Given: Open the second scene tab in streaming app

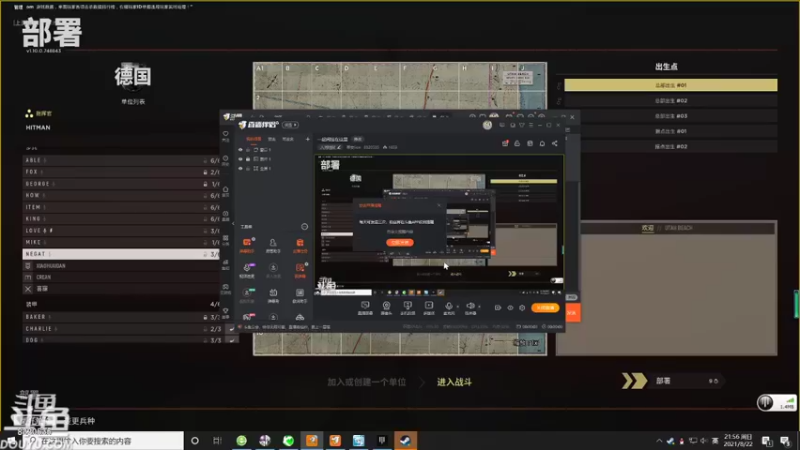Looking at the screenshot, I should pyautogui.click(x=272, y=139).
